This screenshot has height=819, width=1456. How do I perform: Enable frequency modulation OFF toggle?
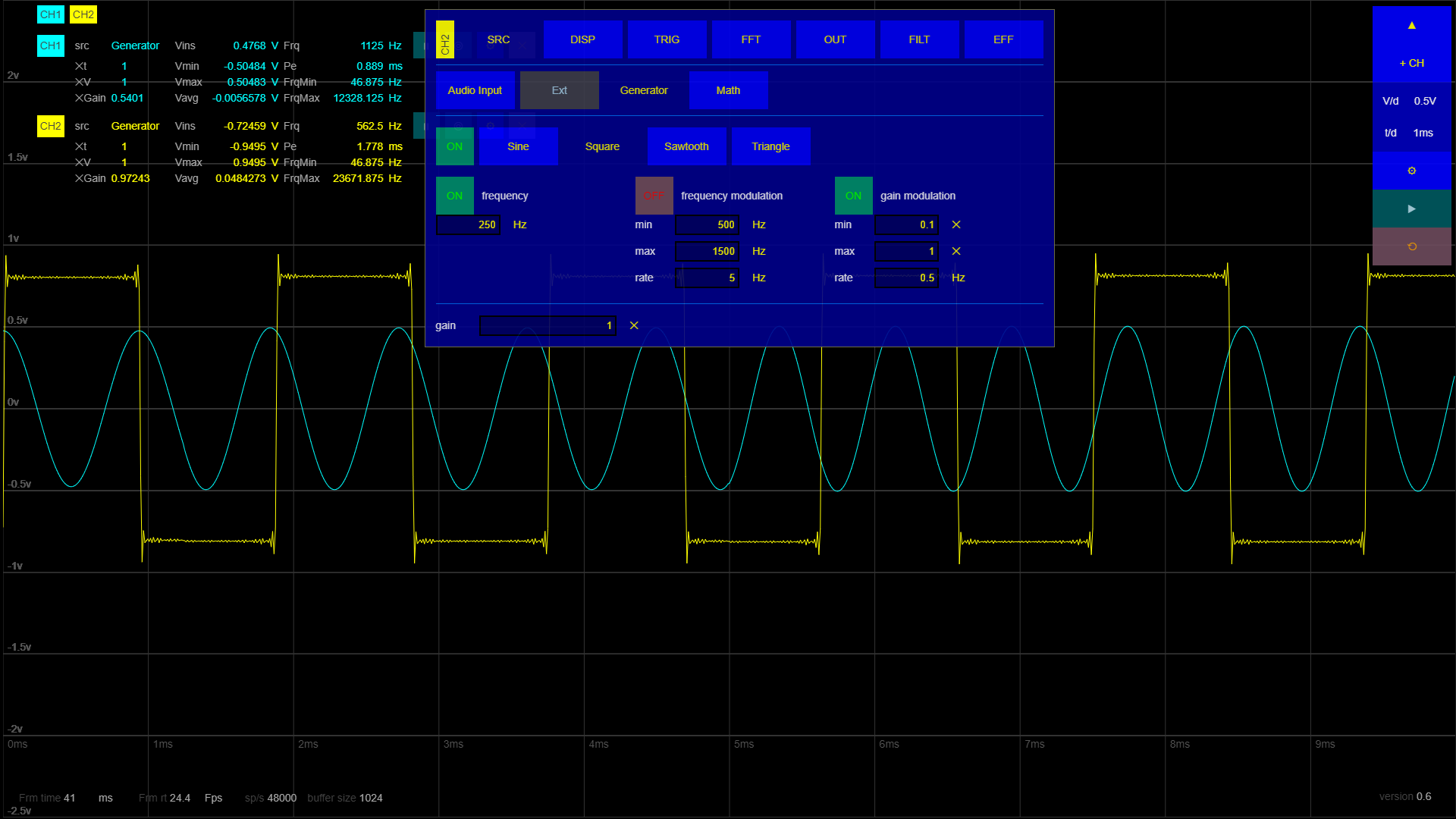pos(654,196)
